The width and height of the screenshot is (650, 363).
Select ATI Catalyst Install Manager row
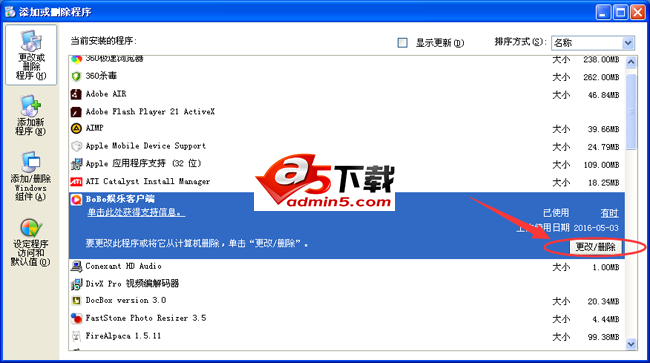pyautogui.click(x=347, y=182)
